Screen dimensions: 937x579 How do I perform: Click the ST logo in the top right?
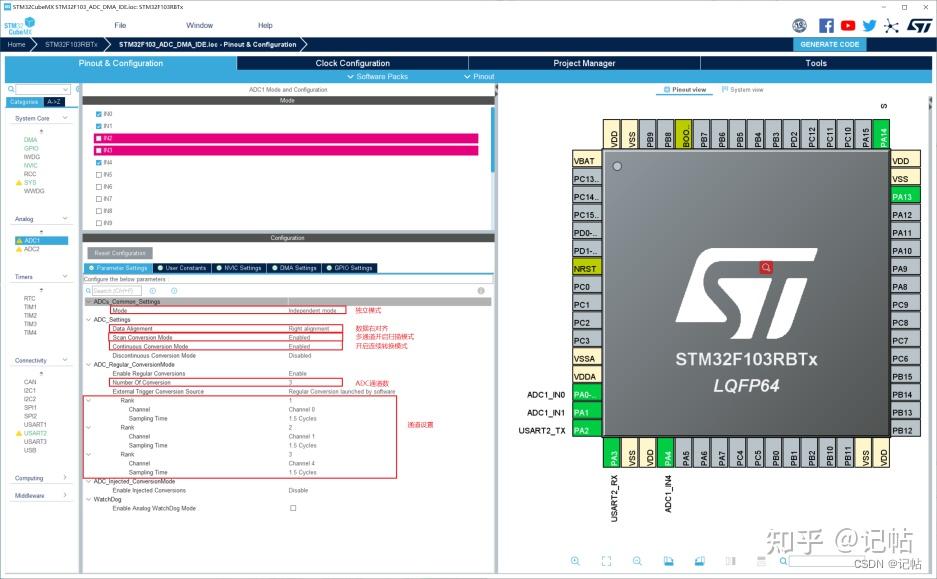[921, 26]
